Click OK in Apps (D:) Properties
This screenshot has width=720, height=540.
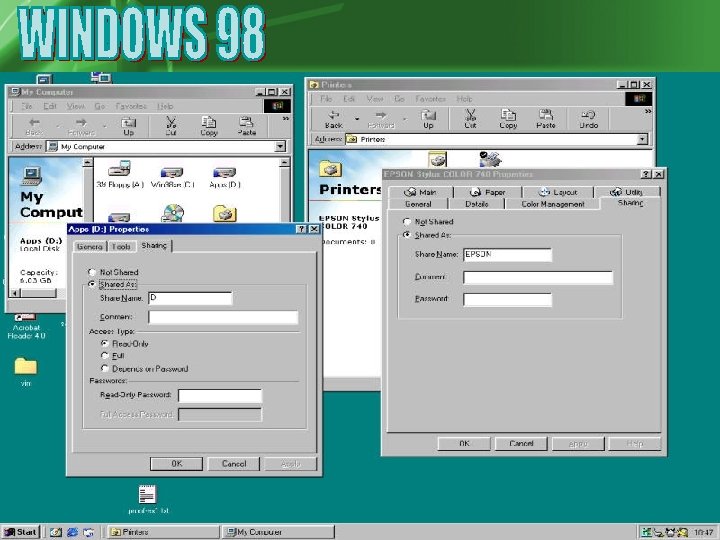click(177, 464)
